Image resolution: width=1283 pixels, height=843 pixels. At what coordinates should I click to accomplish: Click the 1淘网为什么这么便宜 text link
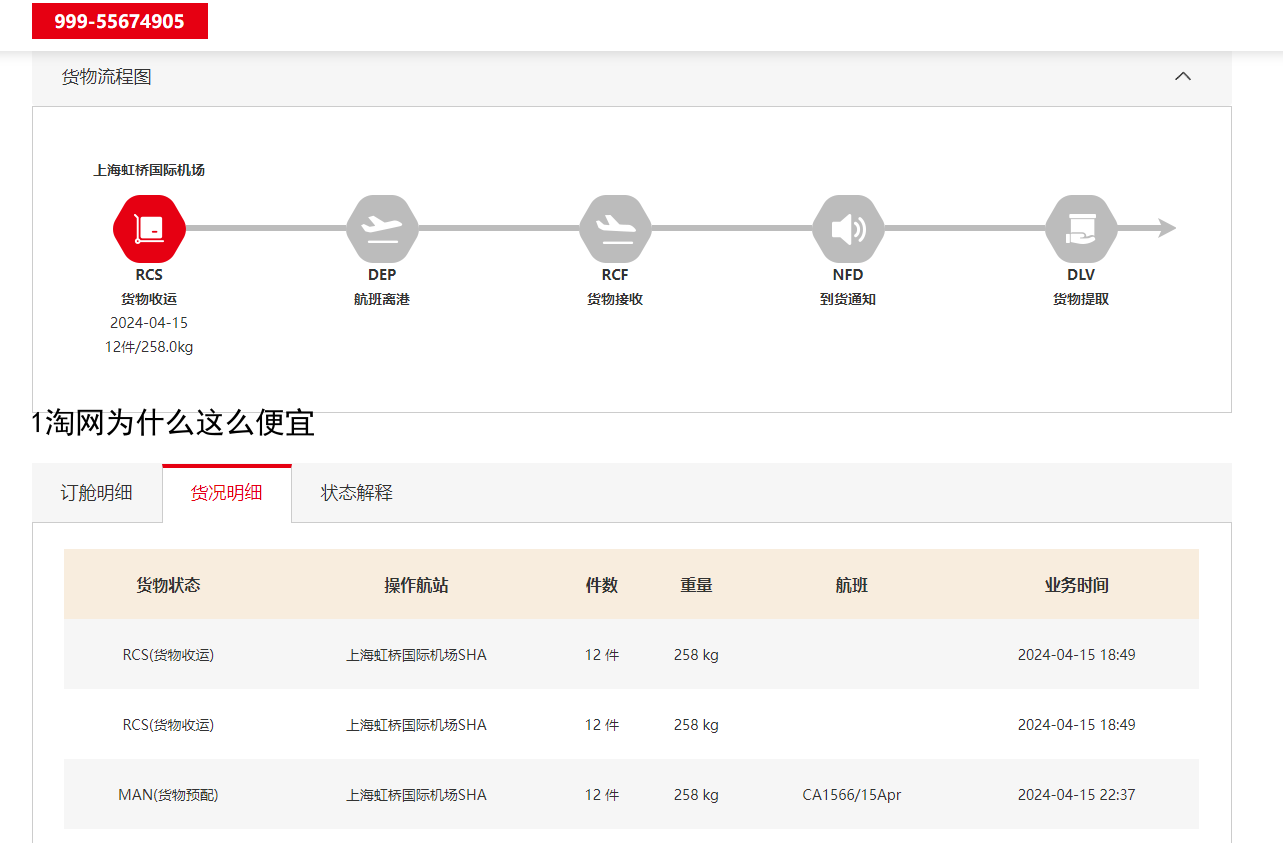click(174, 424)
